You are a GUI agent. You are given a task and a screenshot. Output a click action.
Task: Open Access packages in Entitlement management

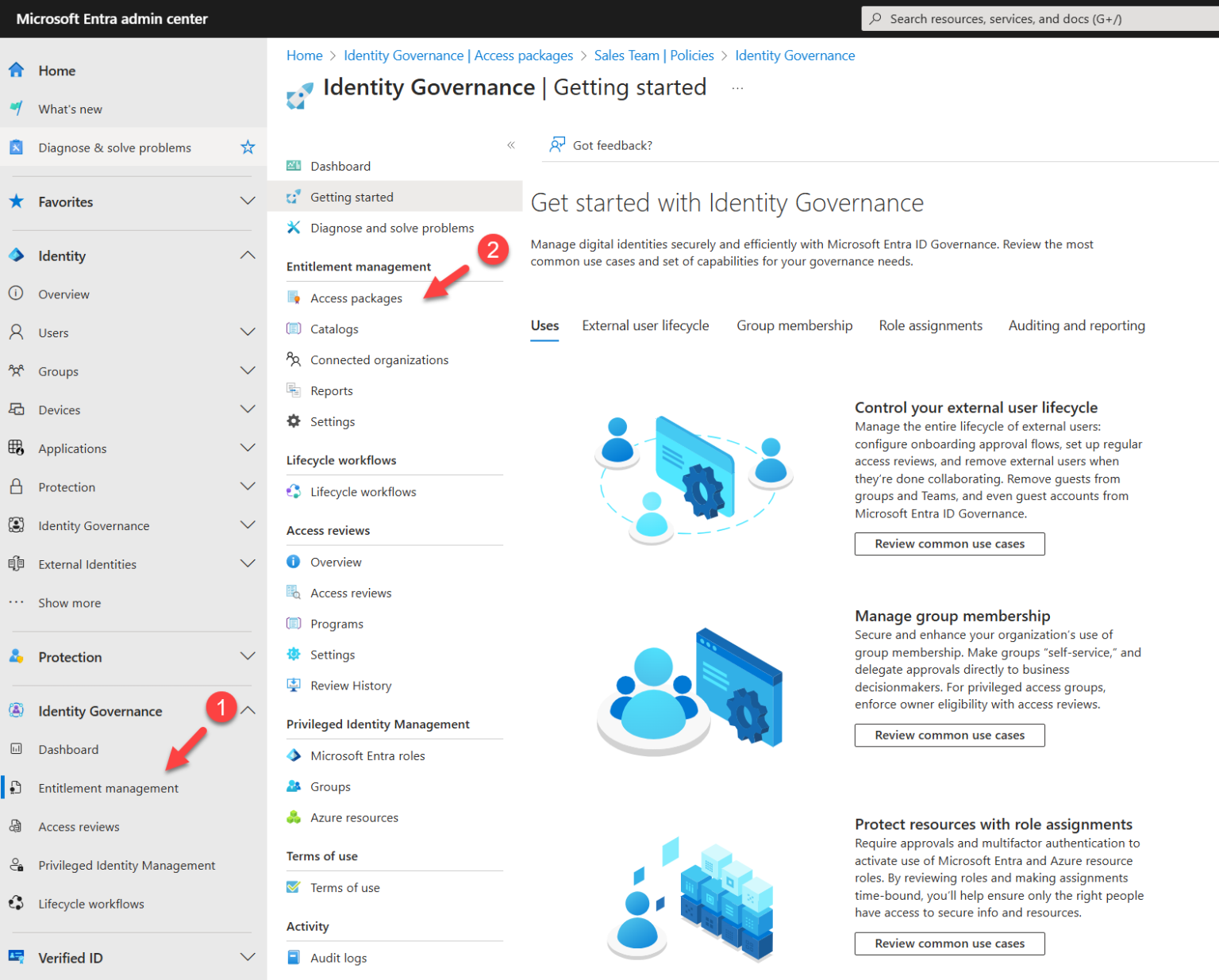click(356, 298)
